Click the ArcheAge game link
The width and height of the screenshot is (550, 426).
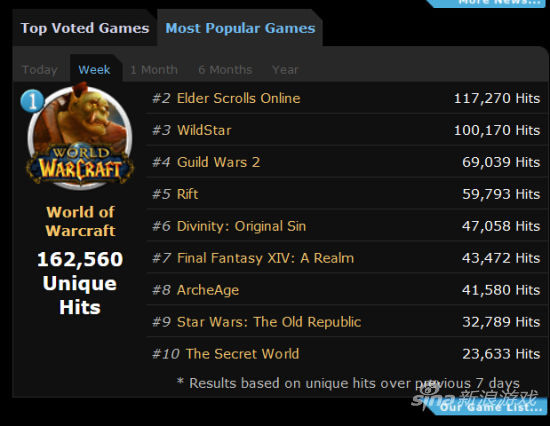[x=208, y=290]
